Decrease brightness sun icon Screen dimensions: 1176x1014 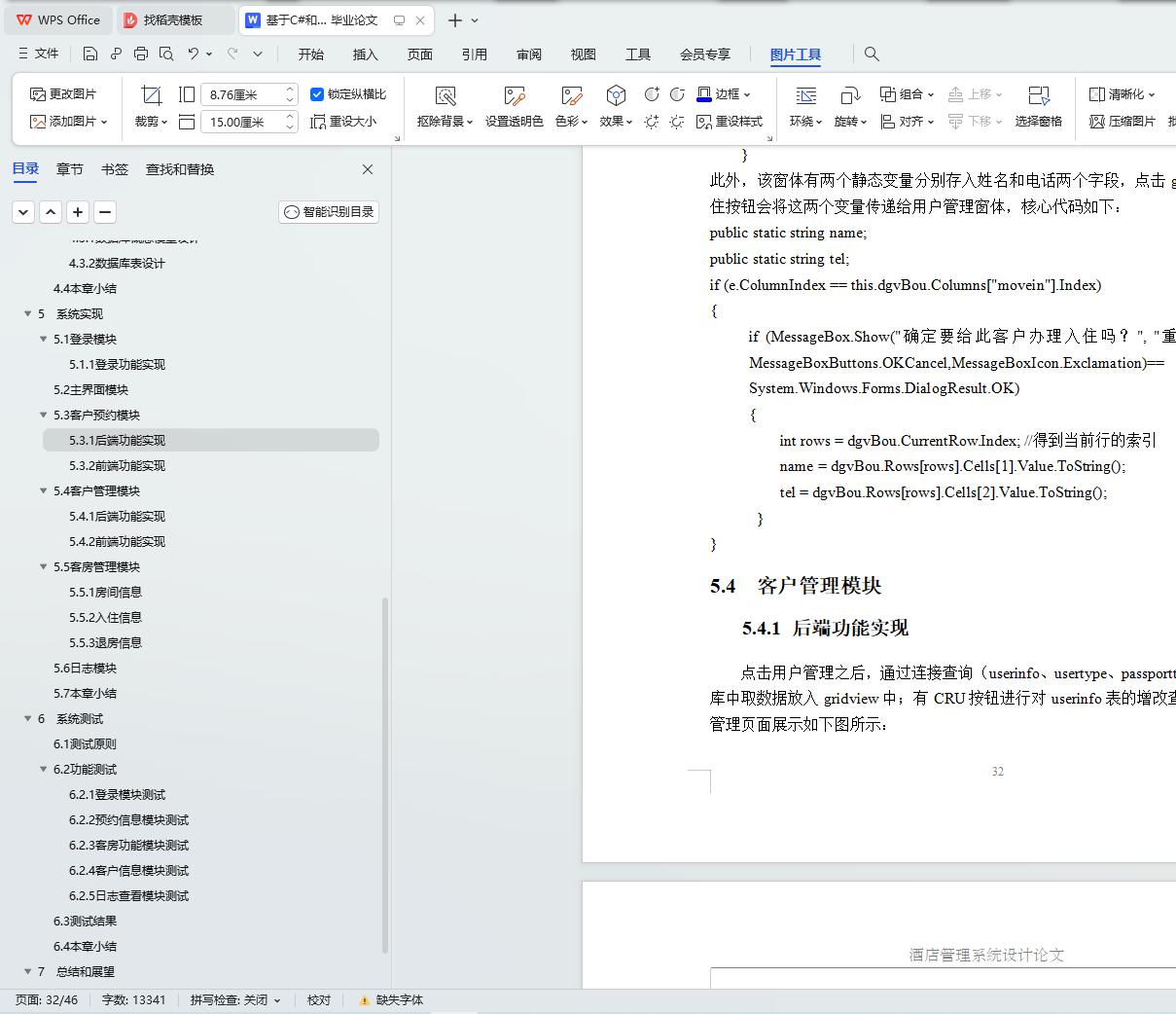point(677,122)
